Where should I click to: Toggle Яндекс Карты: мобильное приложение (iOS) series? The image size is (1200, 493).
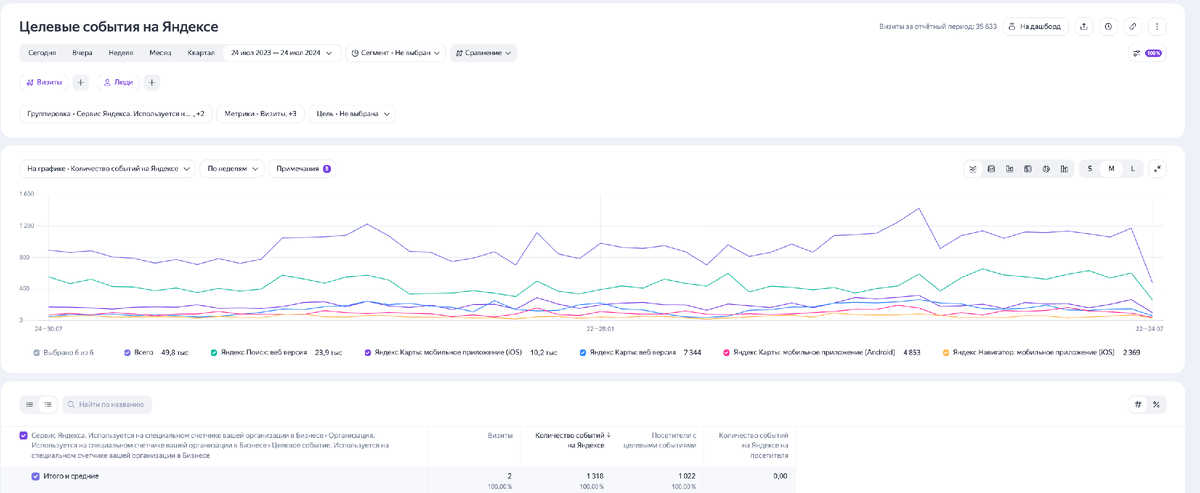[x=368, y=352]
